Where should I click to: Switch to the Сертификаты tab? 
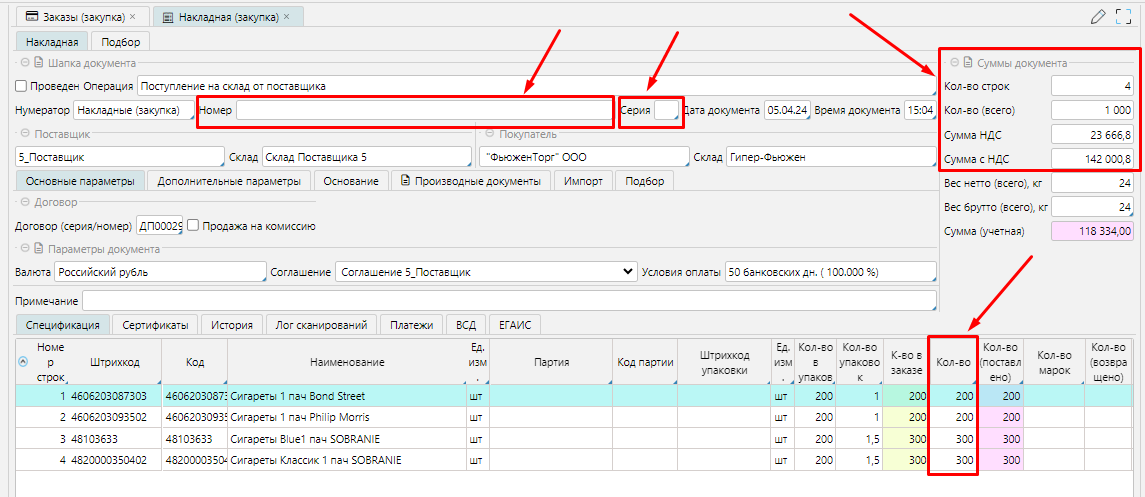(155, 325)
